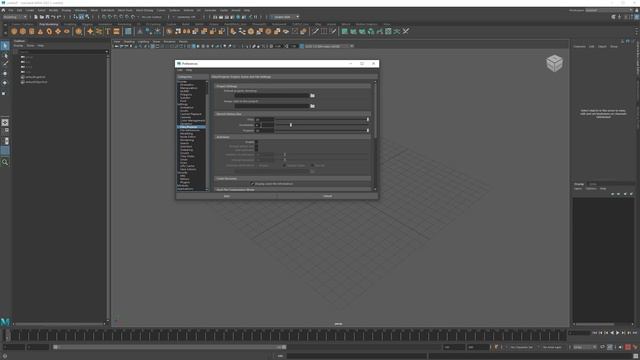Open Edit menu in Preferences window
Screen dimensions: 640x360
[x=180, y=70]
